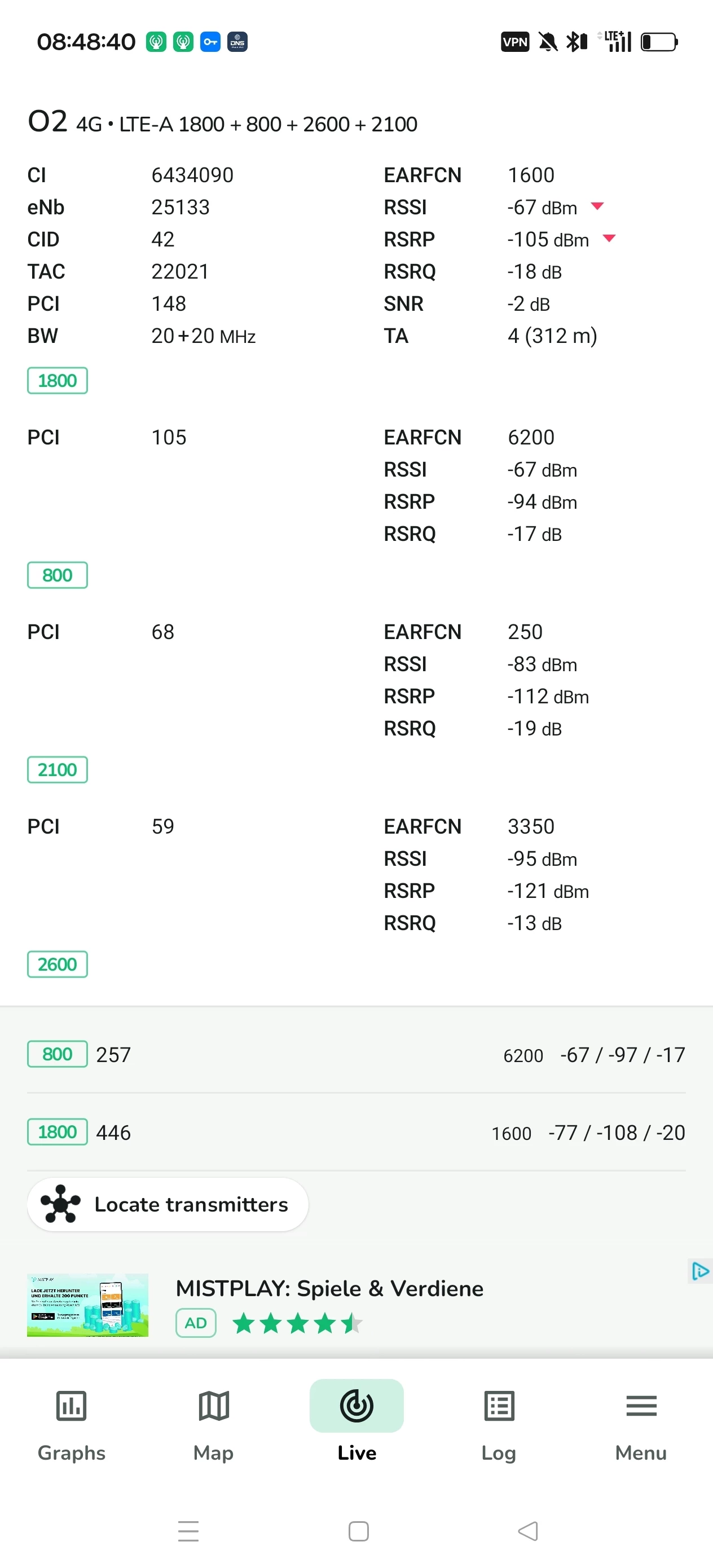Tap the 2100 band tag
The height and width of the screenshot is (1568, 713).
(57, 770)
